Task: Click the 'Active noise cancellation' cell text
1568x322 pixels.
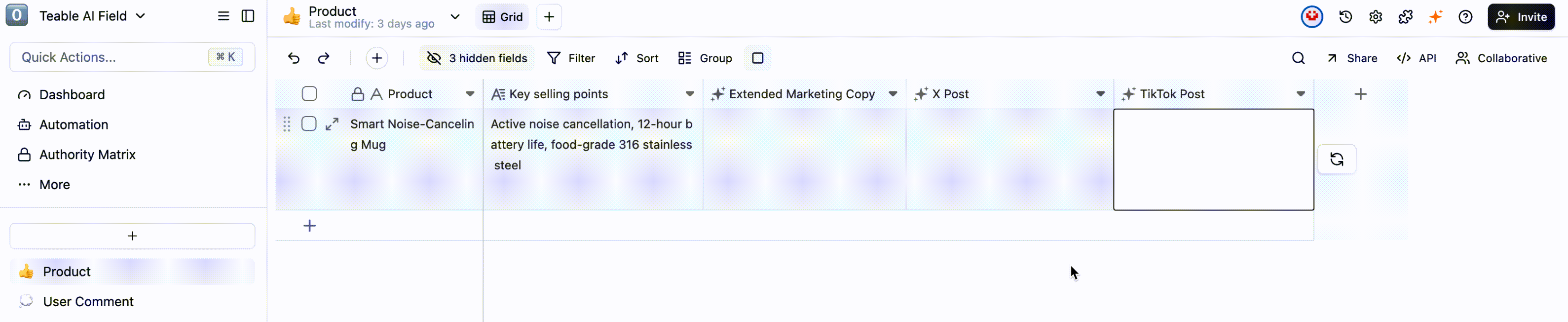Action: pos(591,145)
